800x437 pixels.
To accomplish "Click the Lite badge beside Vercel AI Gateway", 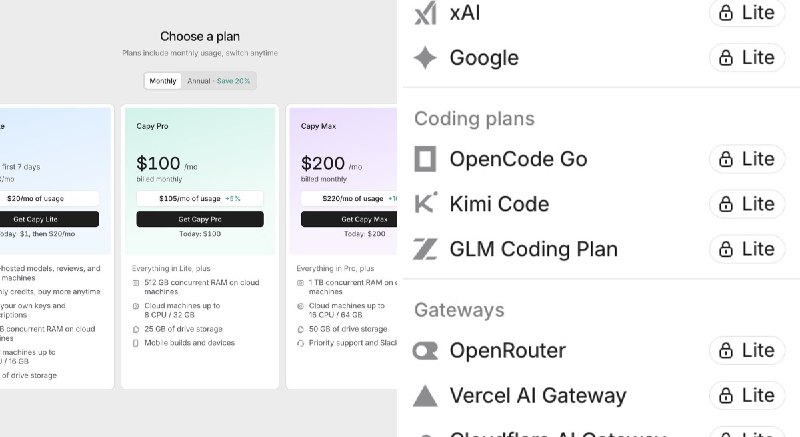I will [x=747, y=396].
